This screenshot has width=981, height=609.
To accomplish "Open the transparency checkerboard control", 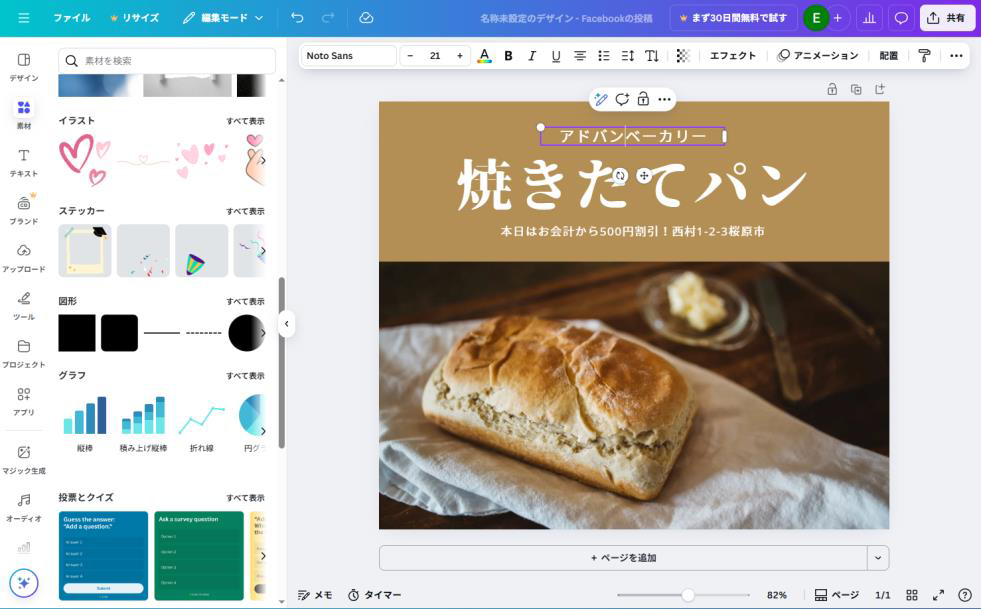I will [x=683, y=56].
